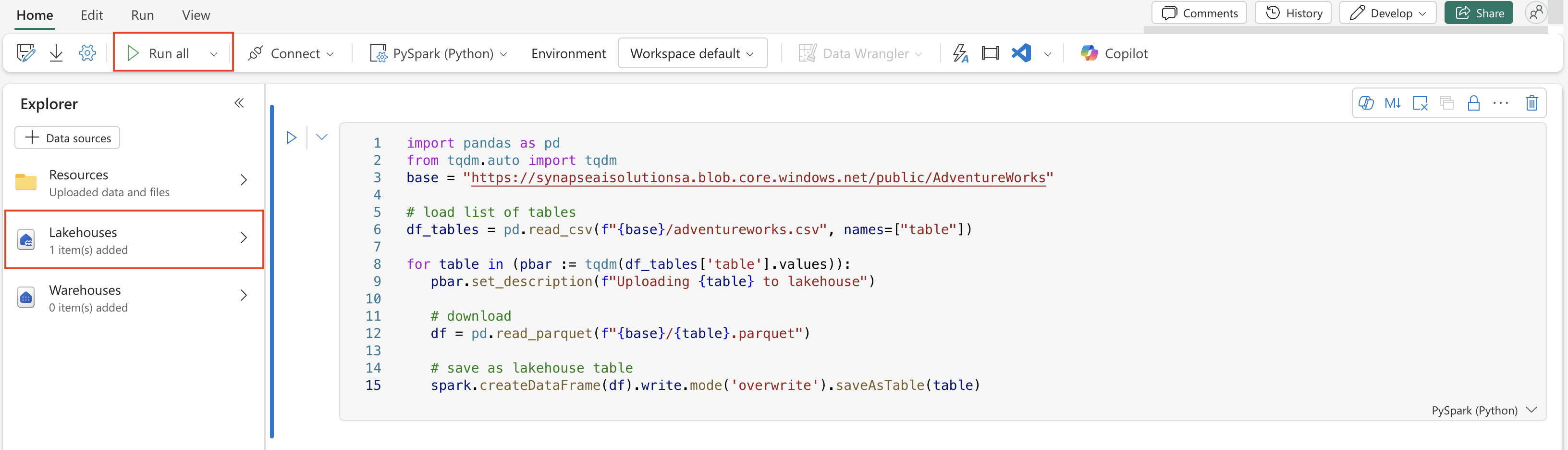
Task: Click the pbar.set_description code line
Action: pyautogui.click(x=652, y=281)
